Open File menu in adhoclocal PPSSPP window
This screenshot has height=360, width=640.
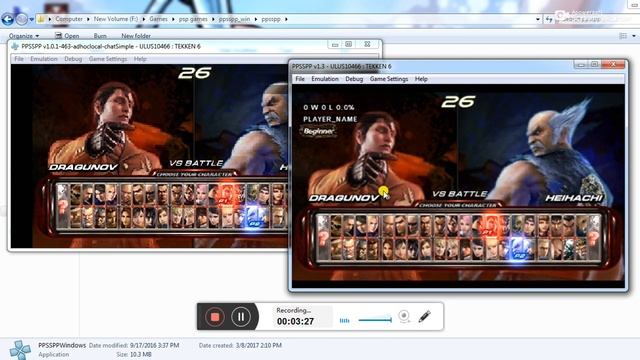[19, 59]
